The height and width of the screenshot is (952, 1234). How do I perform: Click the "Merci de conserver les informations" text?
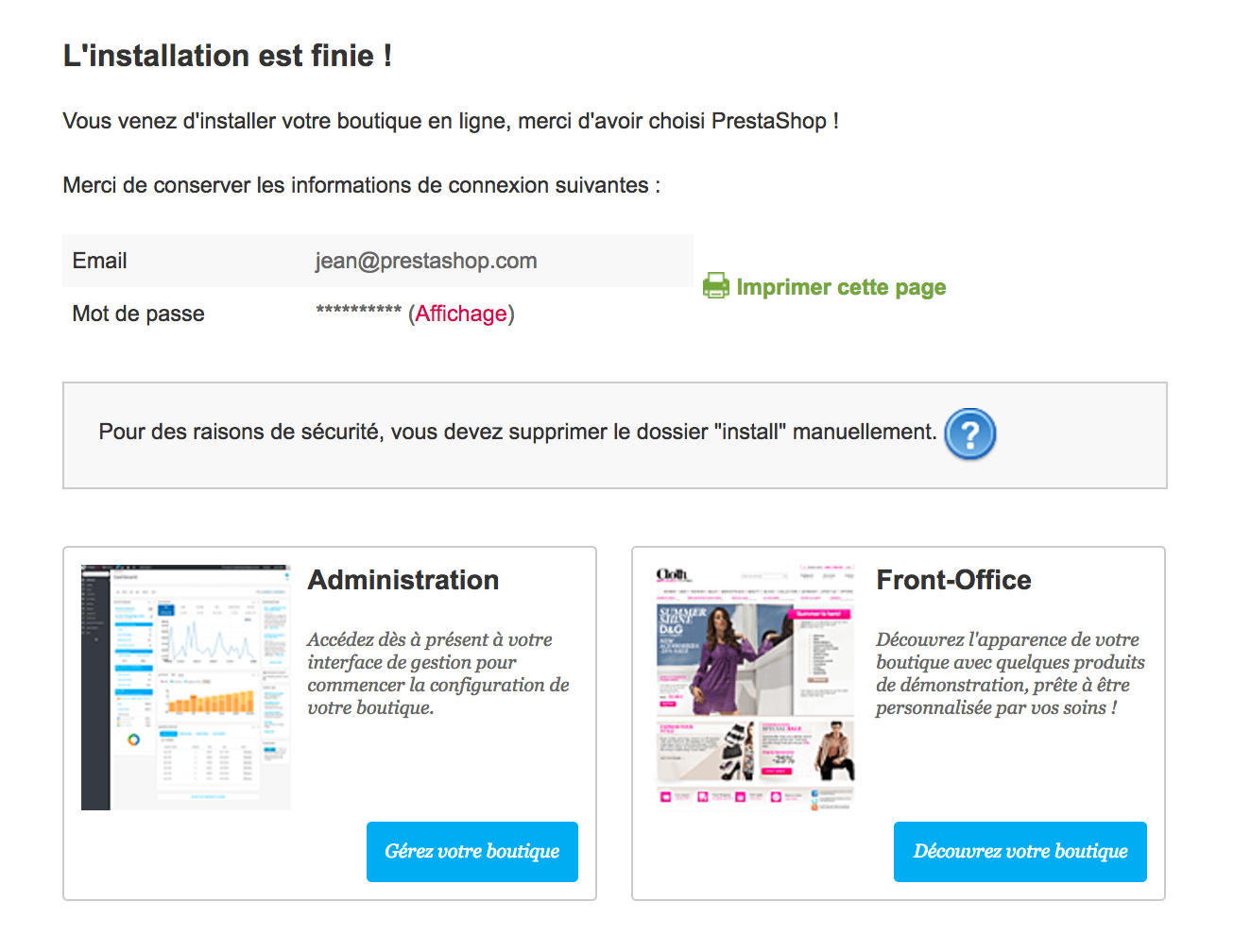coord(361,185)
